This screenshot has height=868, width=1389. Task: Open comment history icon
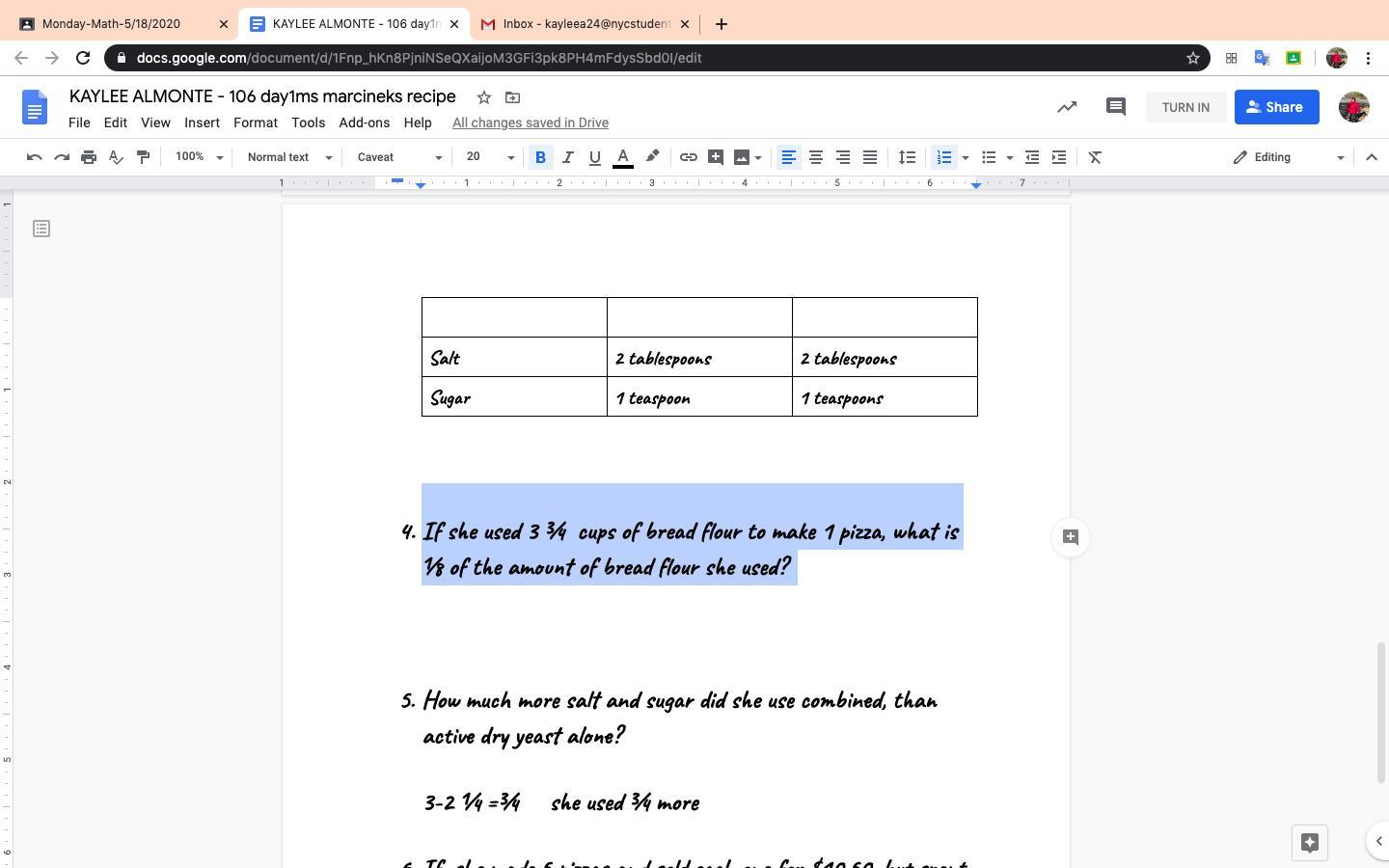(x=1116, y=107)
